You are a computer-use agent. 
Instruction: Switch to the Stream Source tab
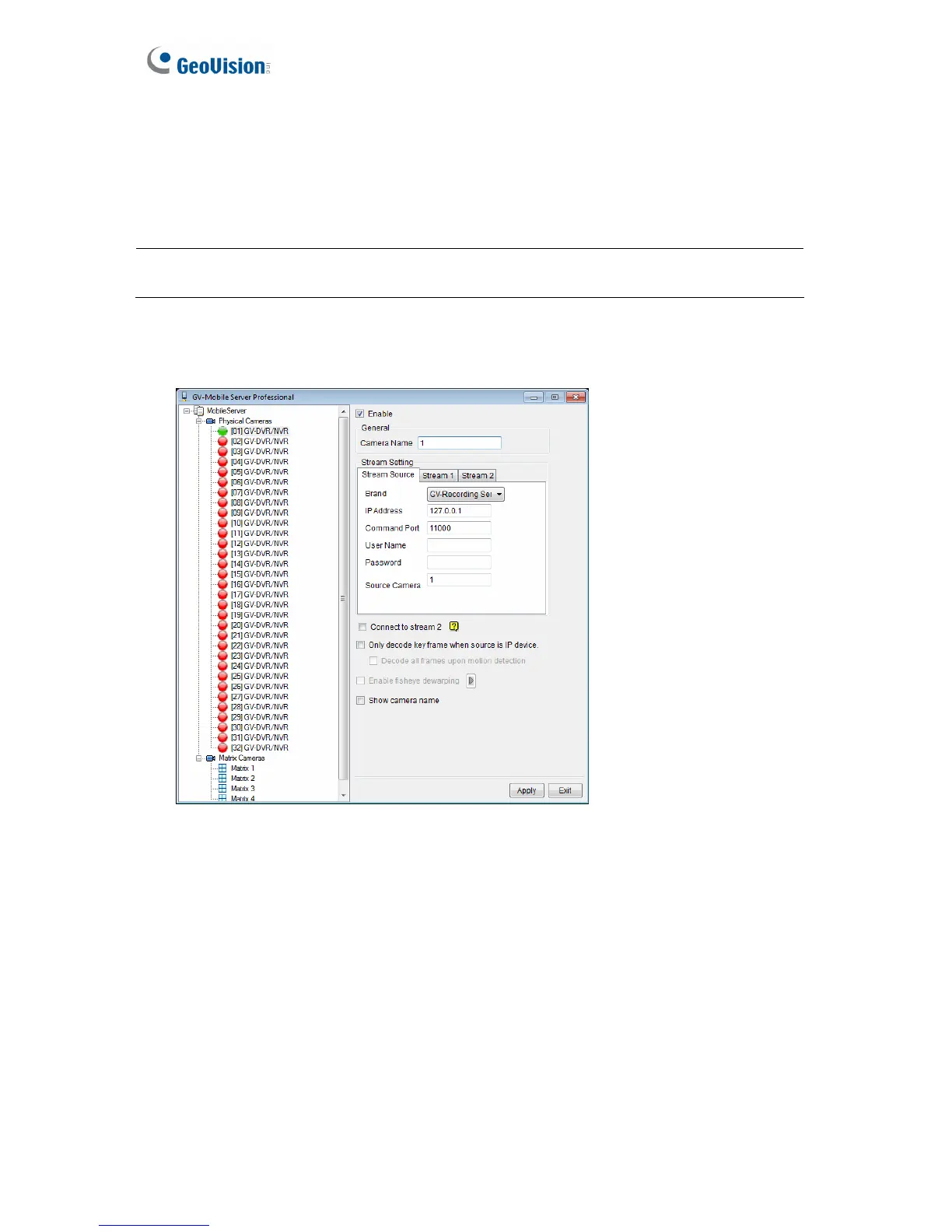tap(388, 474)
